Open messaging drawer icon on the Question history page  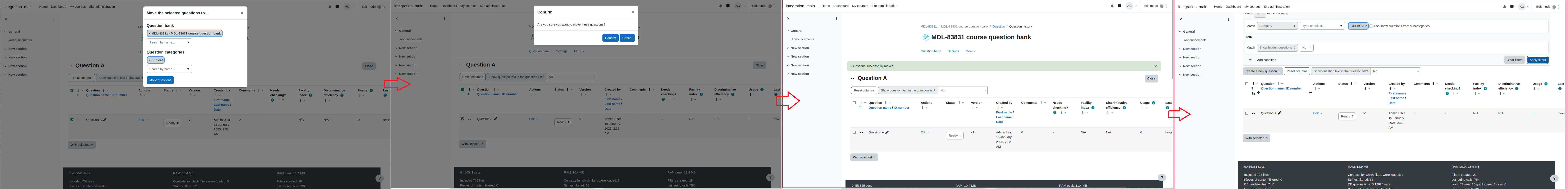(x=1119, y=6)
